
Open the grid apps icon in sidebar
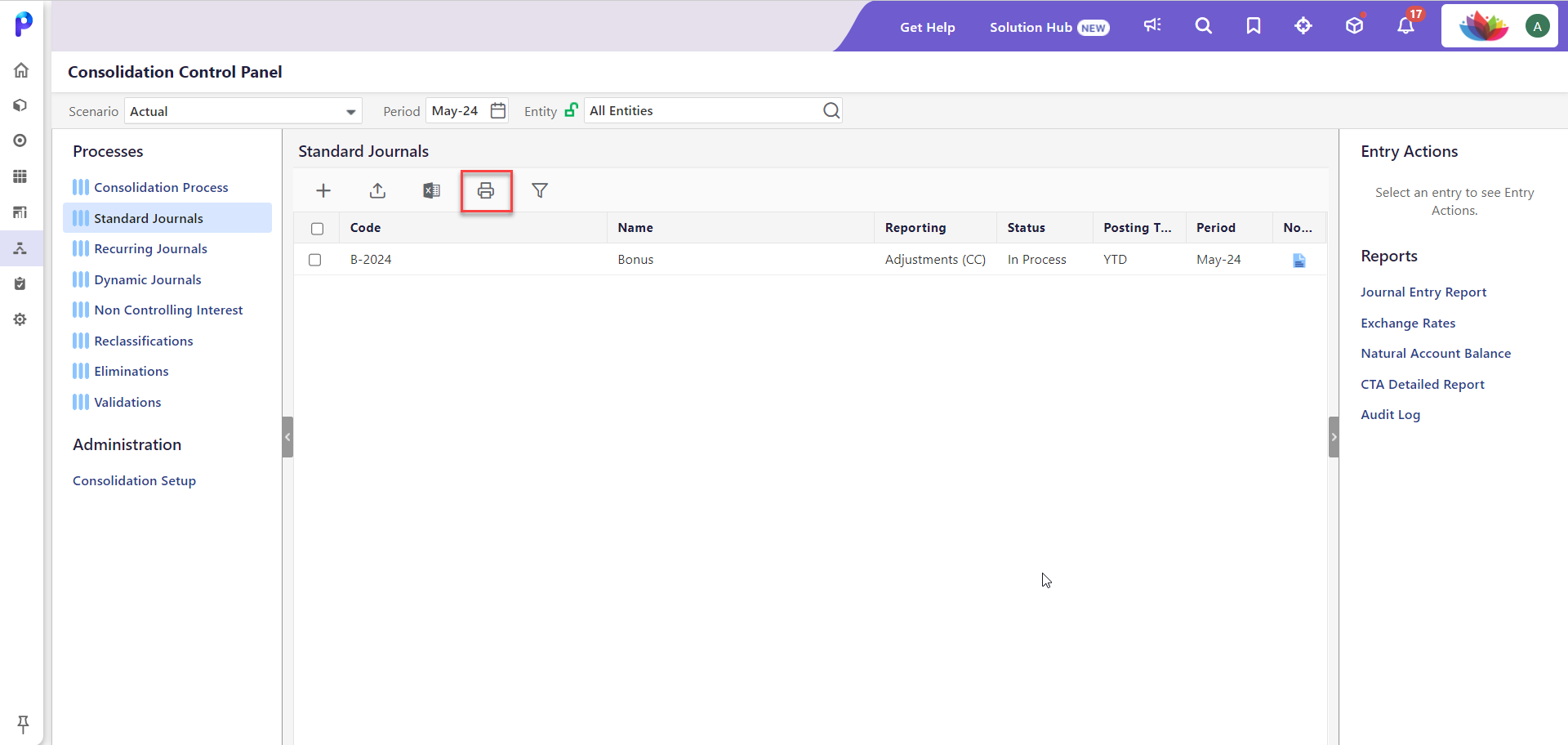click(x=20, y=176)
